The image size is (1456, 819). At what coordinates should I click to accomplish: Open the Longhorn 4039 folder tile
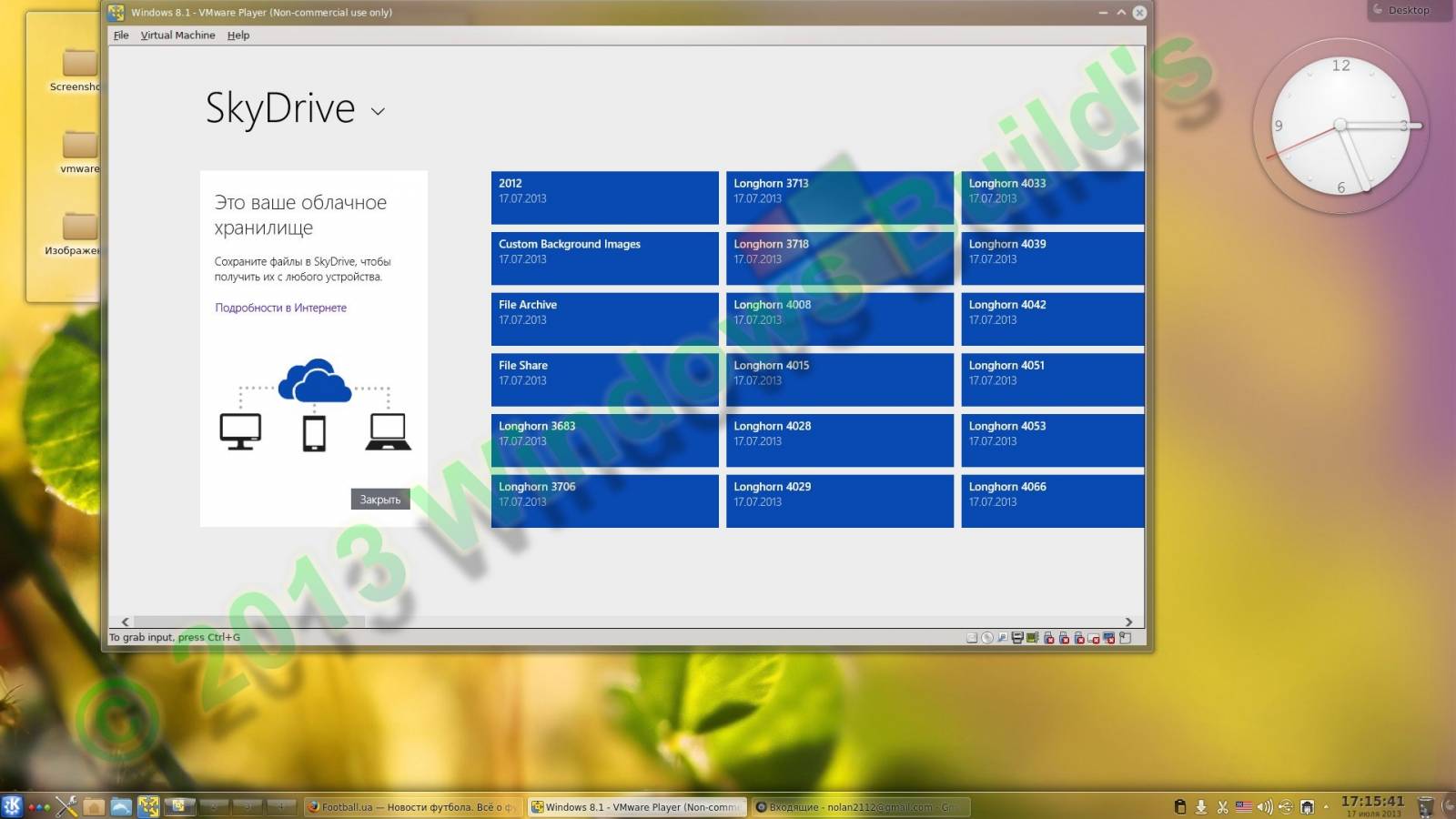tap(1053, 258)
